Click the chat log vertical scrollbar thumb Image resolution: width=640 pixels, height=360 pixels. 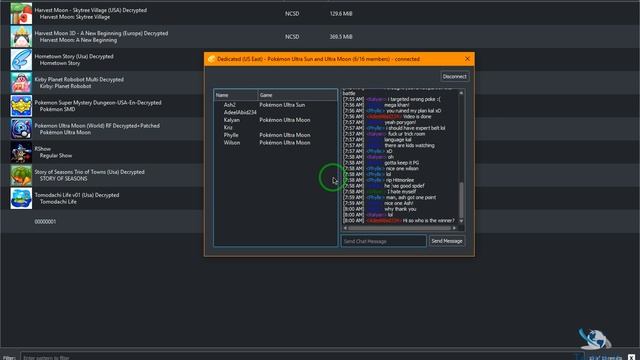461,200
